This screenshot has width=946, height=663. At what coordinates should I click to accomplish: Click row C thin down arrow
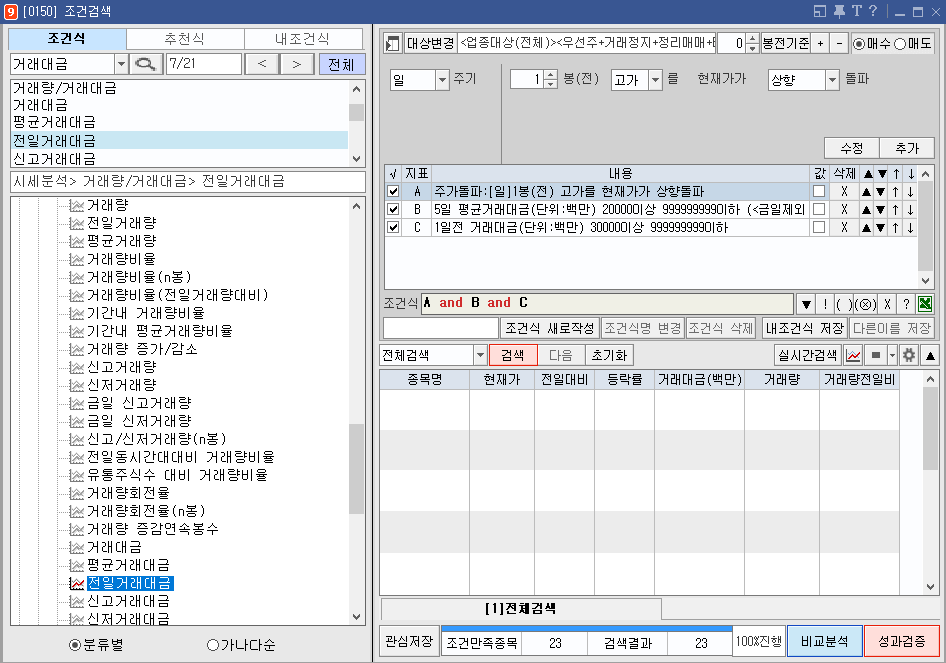(x=910, y=228)
